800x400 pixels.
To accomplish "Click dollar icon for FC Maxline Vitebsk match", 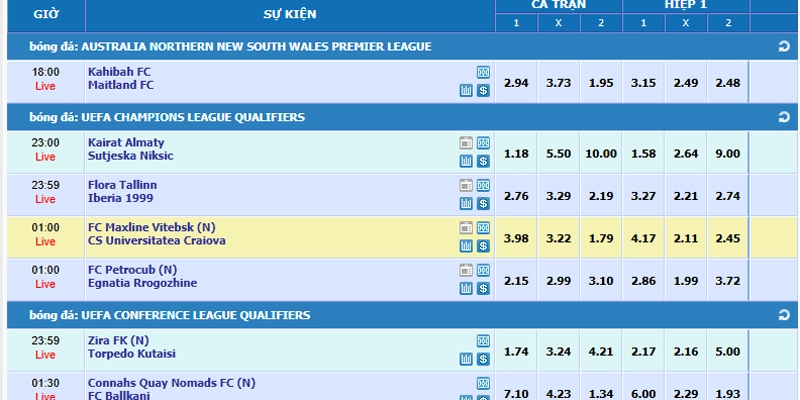I will pos(483,246).
